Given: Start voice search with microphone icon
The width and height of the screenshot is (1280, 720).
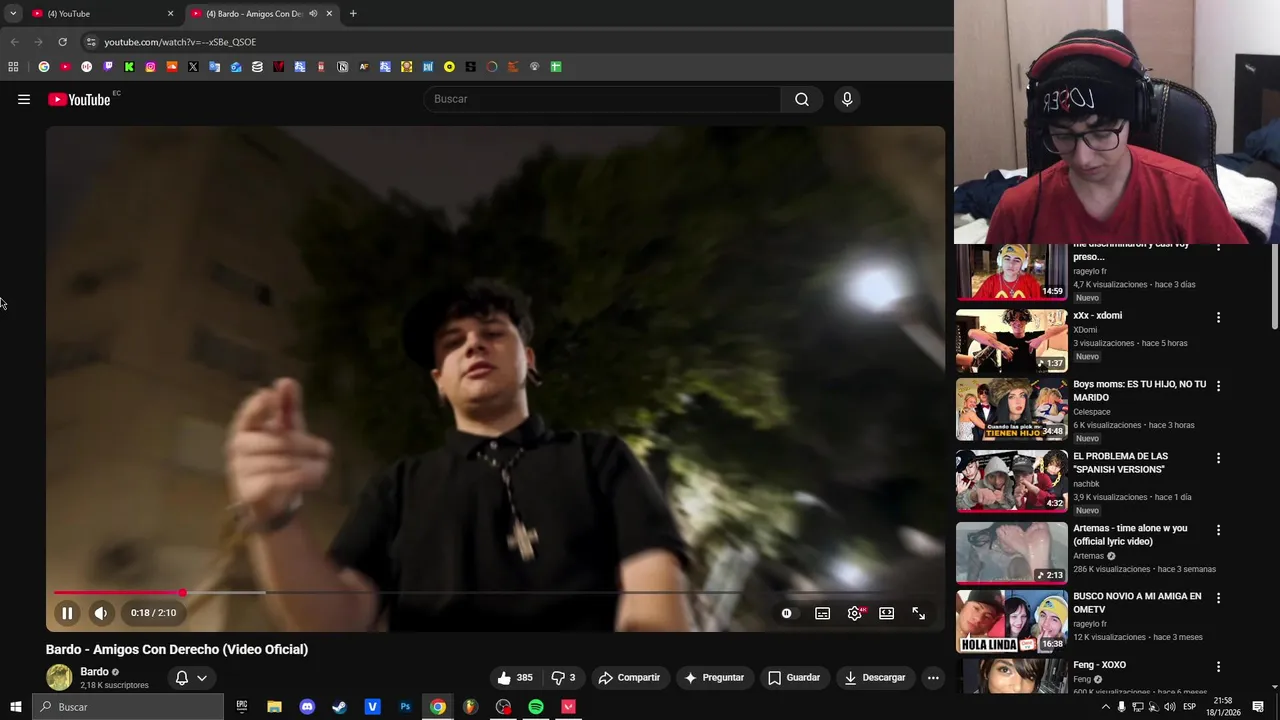Looking at the screenshot, I should [x=847, y=99].
